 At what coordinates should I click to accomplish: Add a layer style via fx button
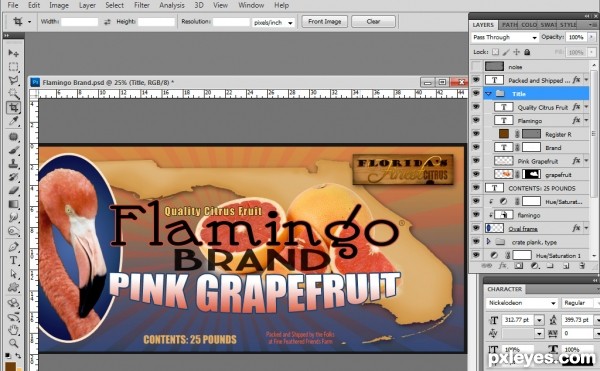point(503,266)
